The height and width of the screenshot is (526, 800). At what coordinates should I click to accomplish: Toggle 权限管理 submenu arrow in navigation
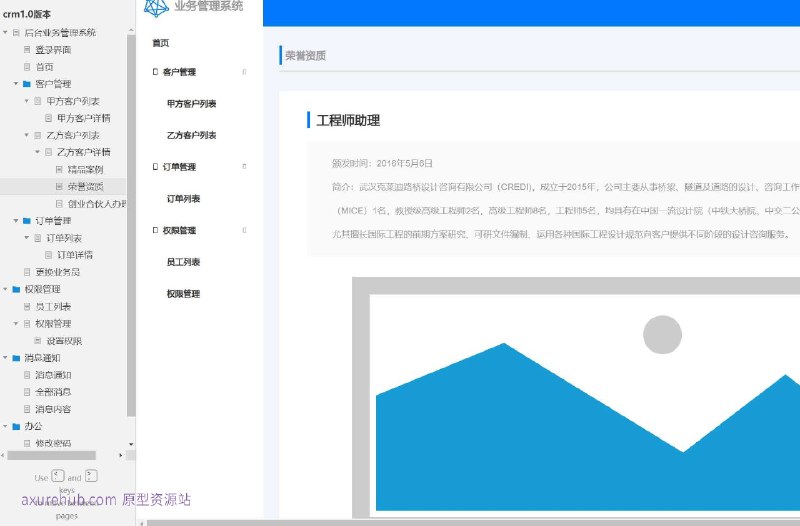tap(244, 230)
